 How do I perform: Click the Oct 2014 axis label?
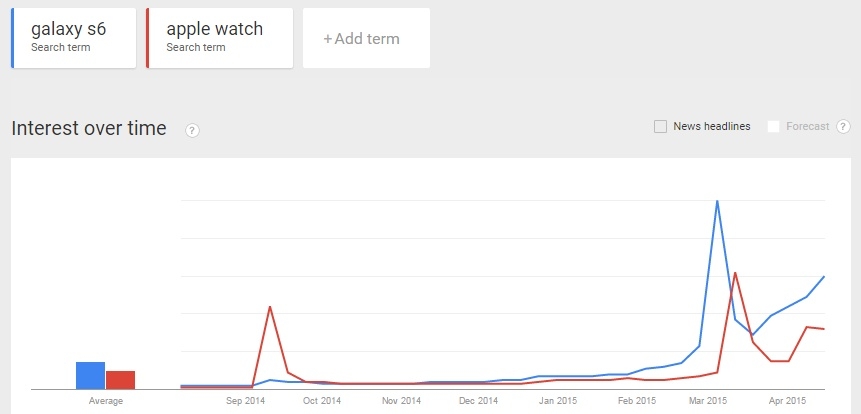pyautogui.click(x=323, y=401)
